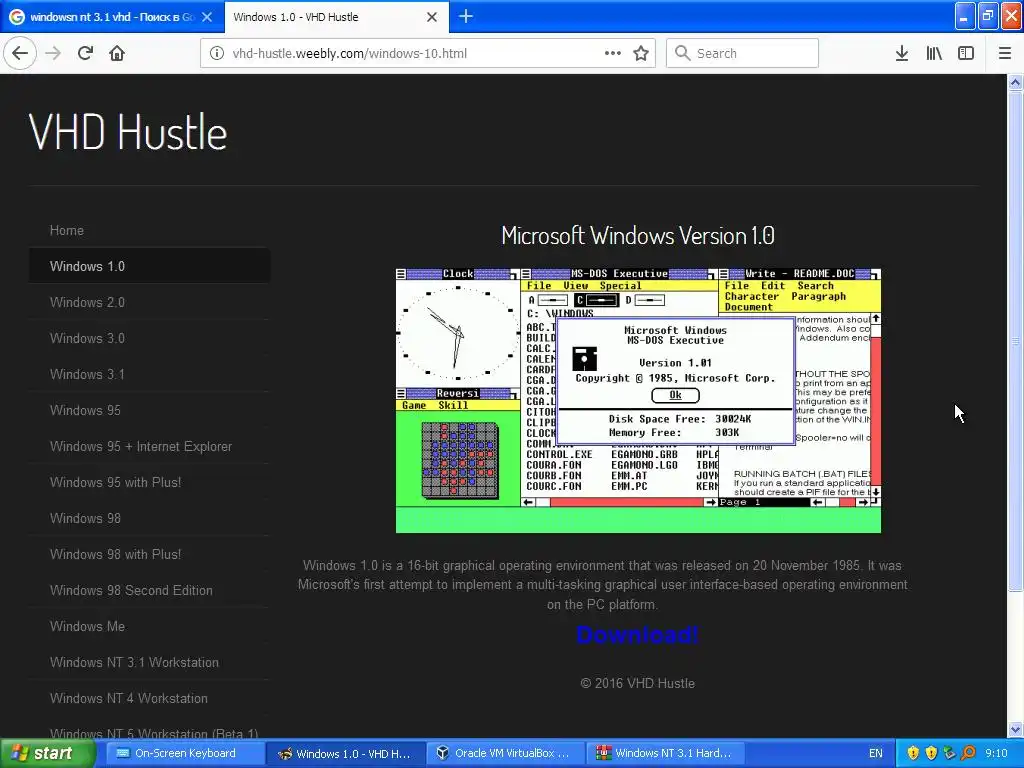Open the Windows 98 page

pos(85,518)
